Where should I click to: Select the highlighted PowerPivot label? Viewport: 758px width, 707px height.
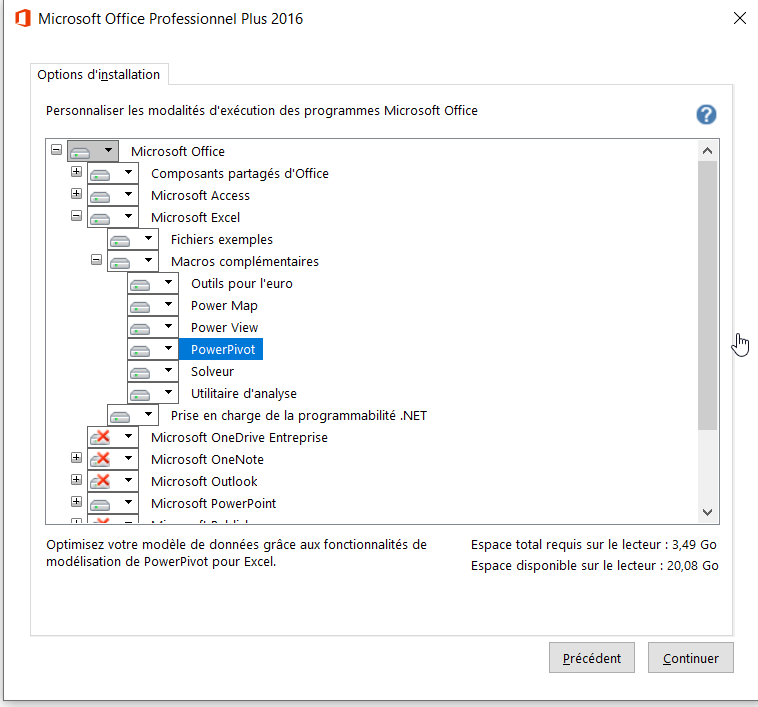point(221,349)
